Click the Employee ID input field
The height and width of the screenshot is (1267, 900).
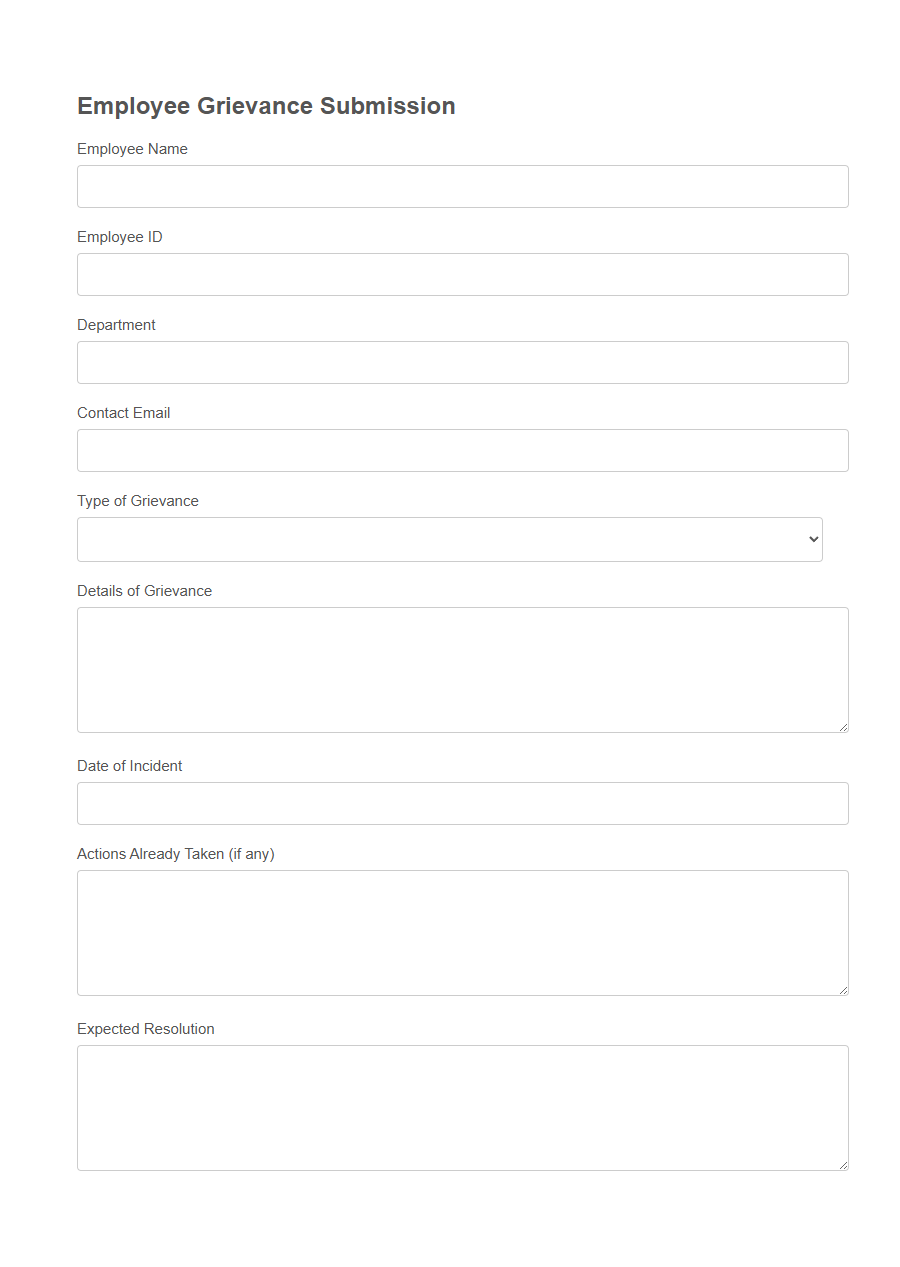pyautogui.click(x=462, y=274)
